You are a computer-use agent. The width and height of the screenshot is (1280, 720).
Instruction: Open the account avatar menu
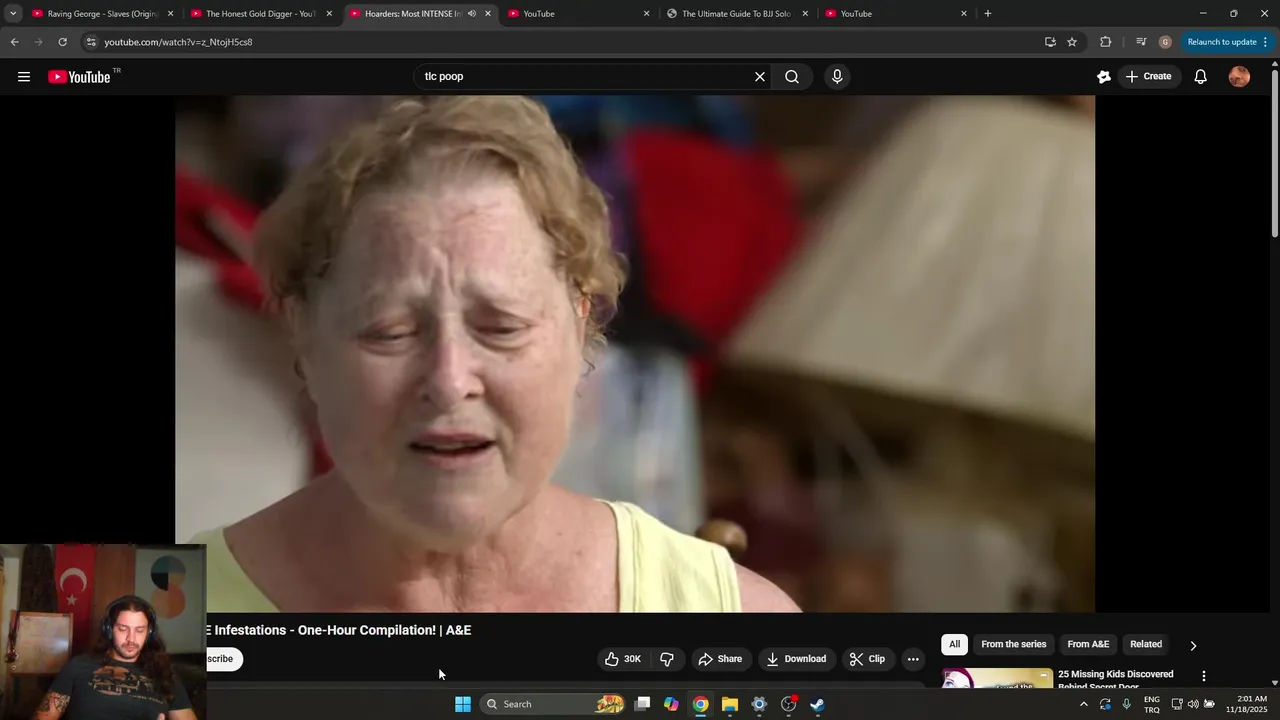[1239, 77]
